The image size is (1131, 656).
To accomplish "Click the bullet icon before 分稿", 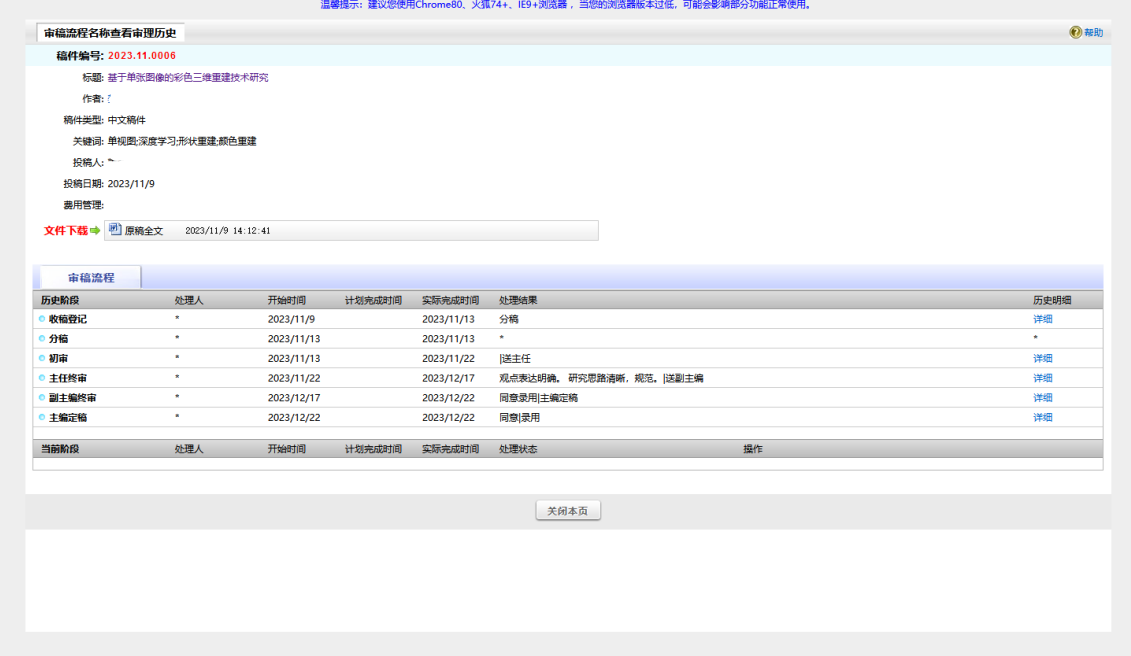I will [42, 339].
